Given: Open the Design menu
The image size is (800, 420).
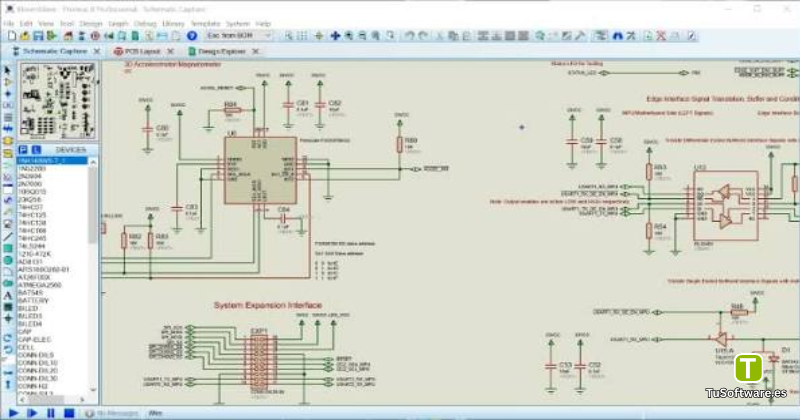Looking at the screenshot, I should tap(91, 23).
